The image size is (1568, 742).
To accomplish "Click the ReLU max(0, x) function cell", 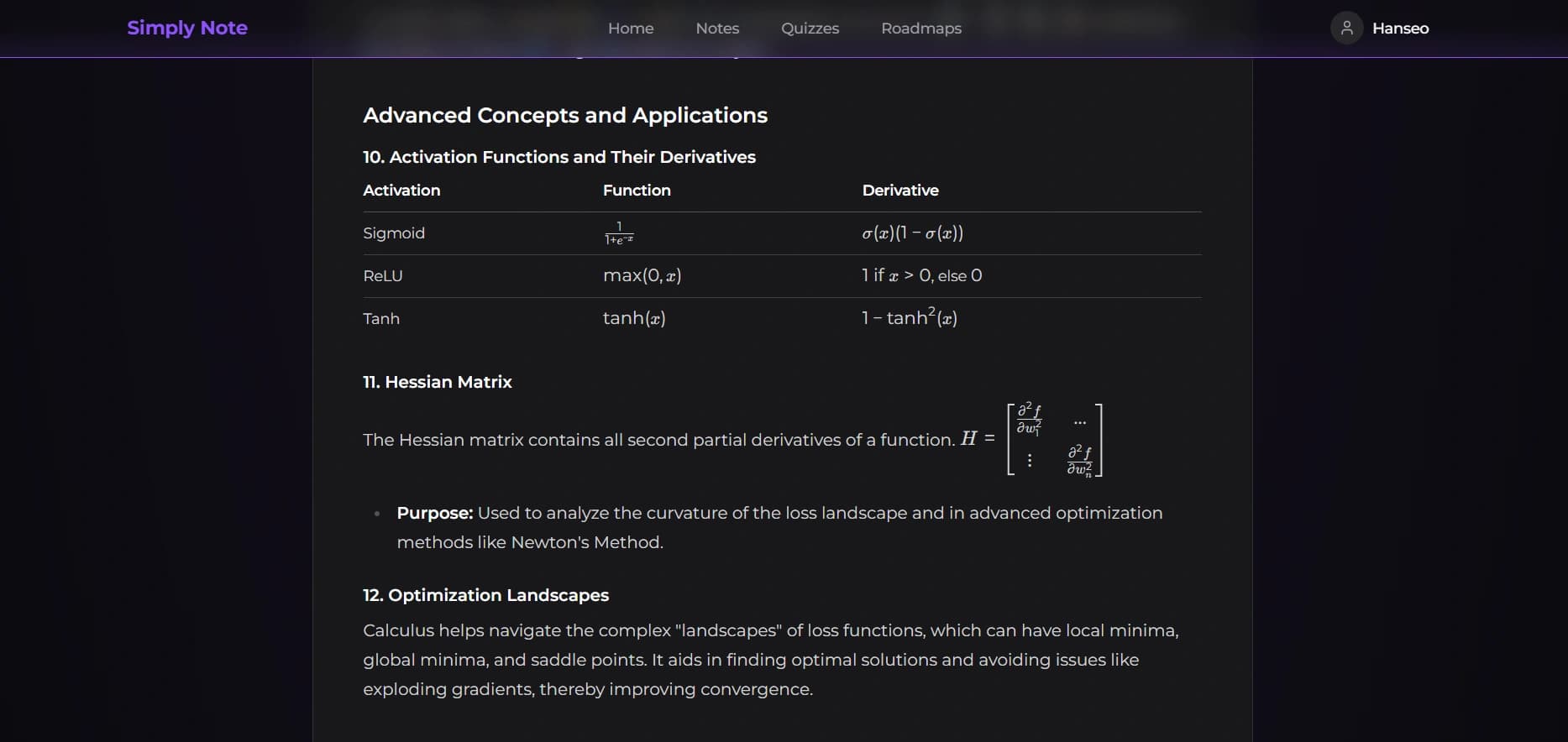I will 642,275.
